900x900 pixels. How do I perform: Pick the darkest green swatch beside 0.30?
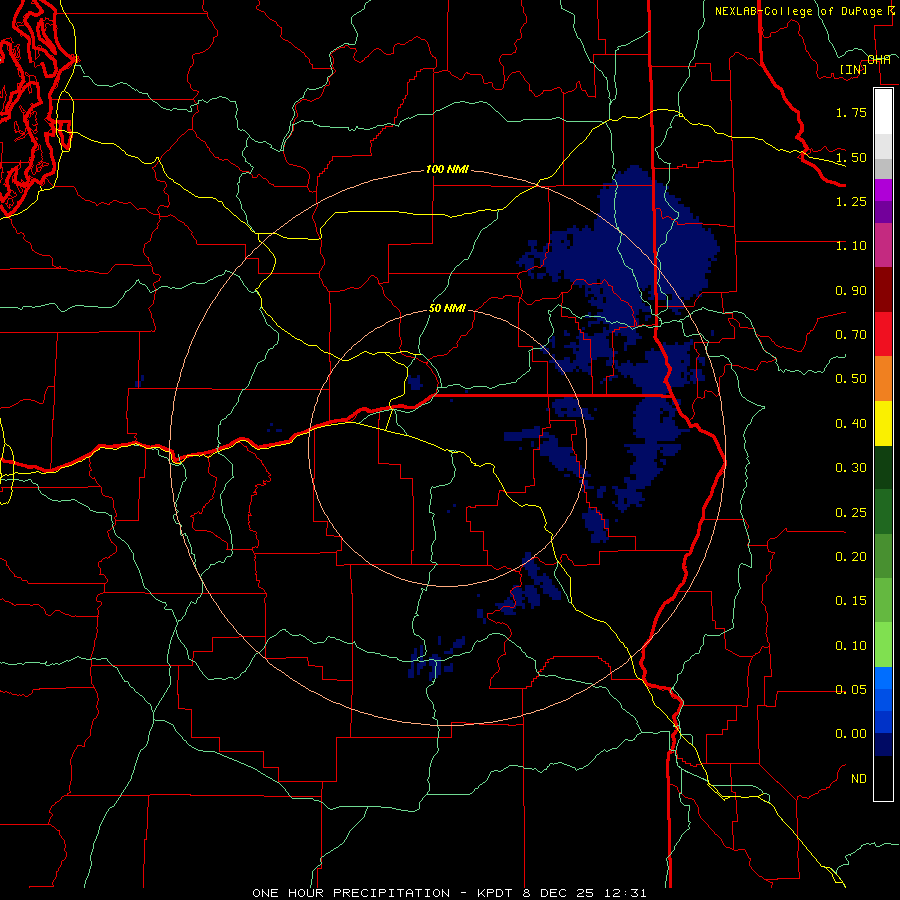coord(883,468)
